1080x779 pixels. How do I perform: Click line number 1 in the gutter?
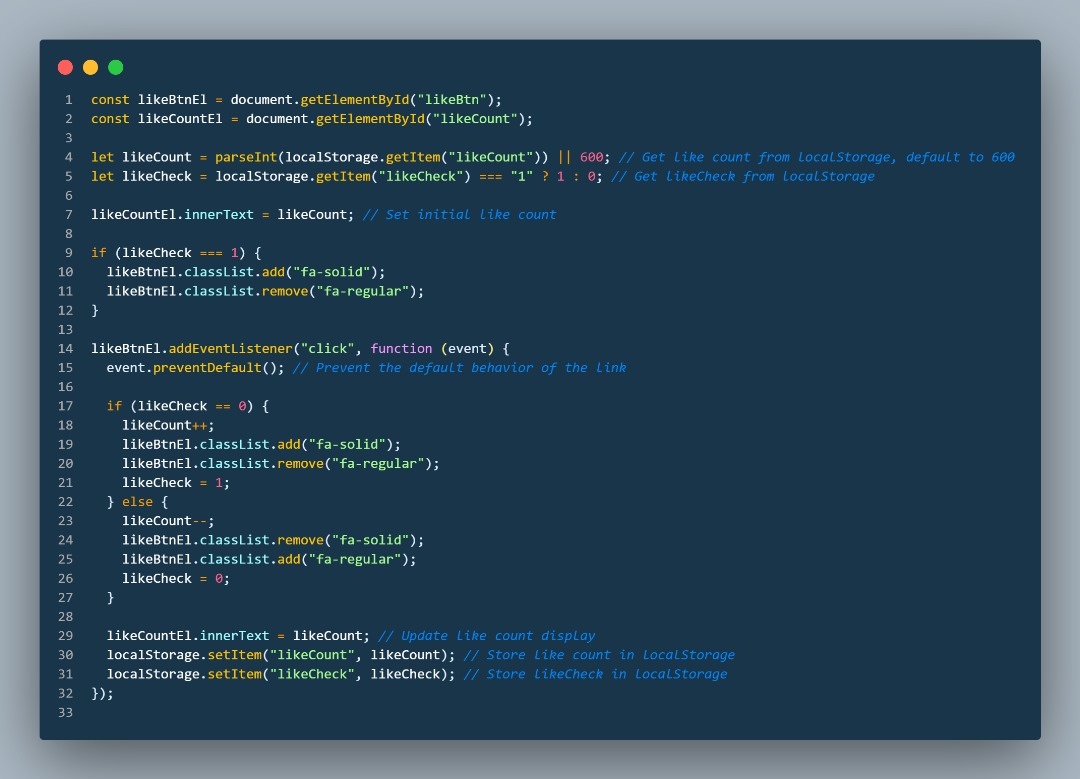click(x=69, y=100)
